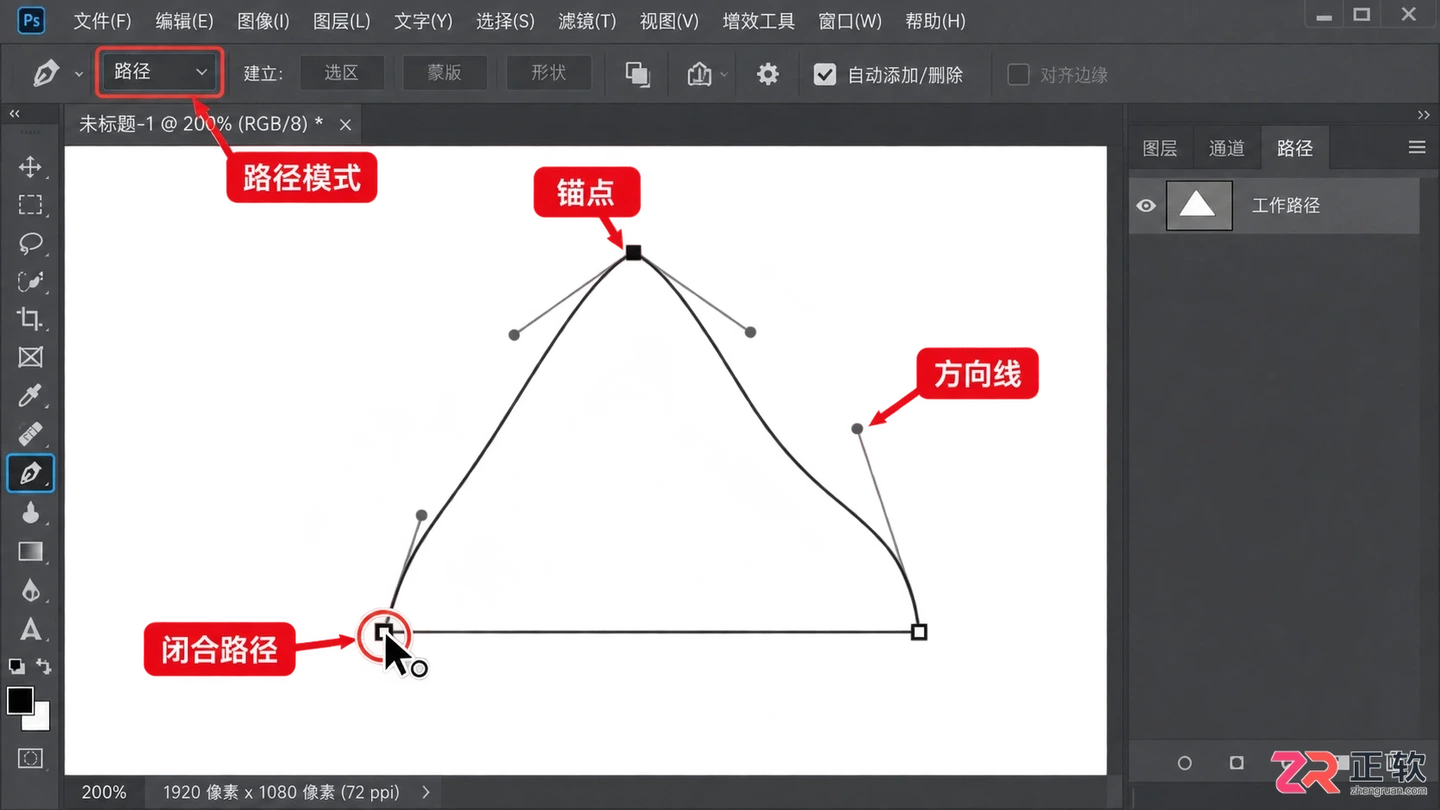Screen dimensions: 1440x810
Task: Open the 路径 tool mode dropdown
Action: [159, 72]
